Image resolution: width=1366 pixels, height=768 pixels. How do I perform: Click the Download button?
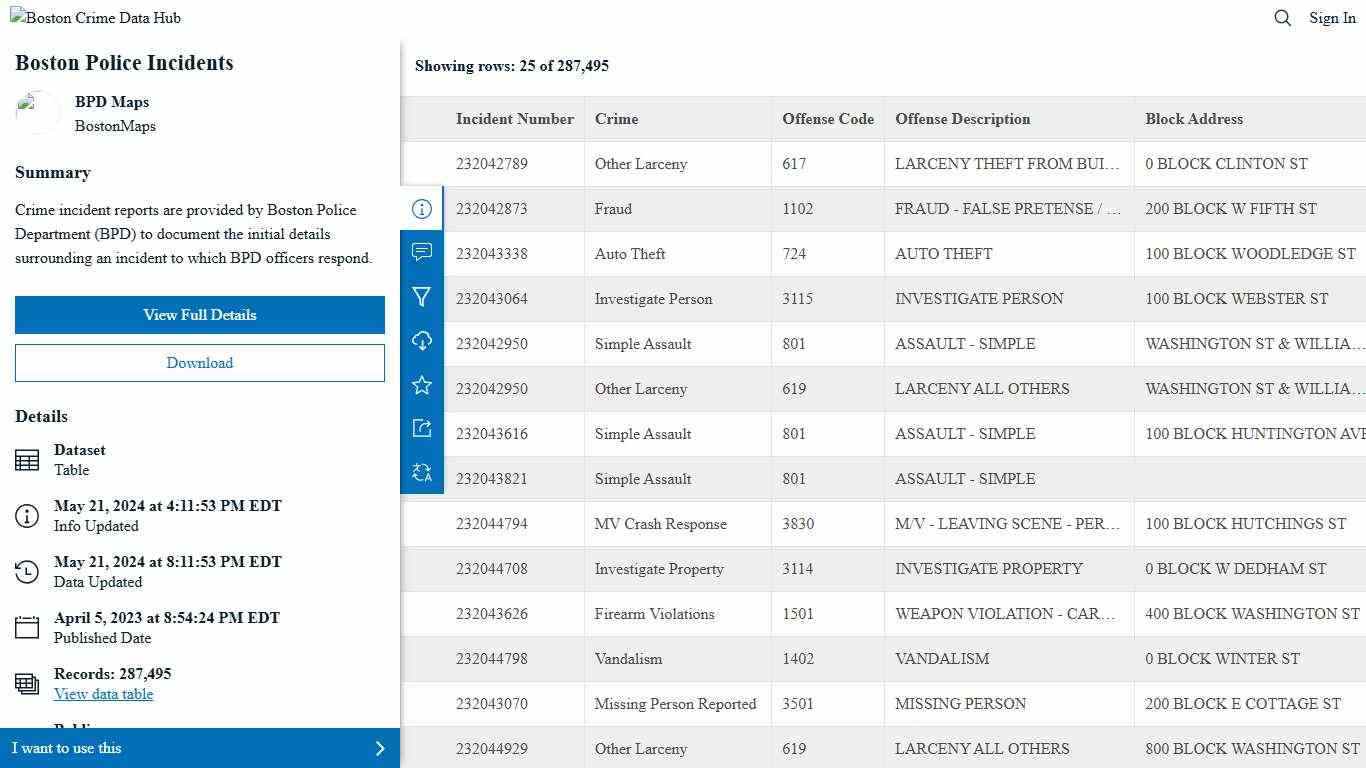point(199,362)
